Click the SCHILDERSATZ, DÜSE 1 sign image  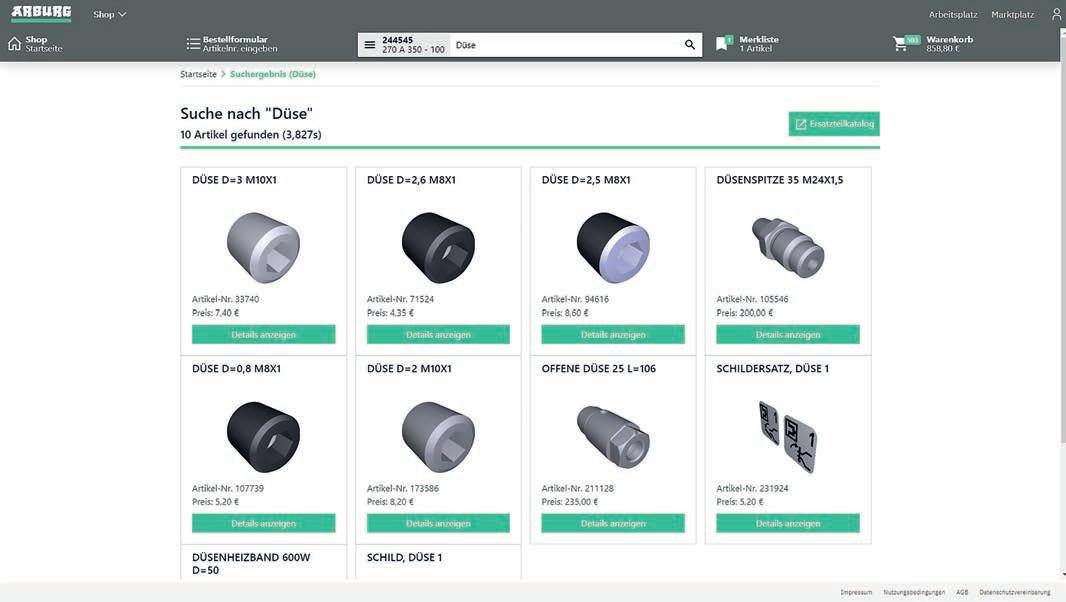787,437
